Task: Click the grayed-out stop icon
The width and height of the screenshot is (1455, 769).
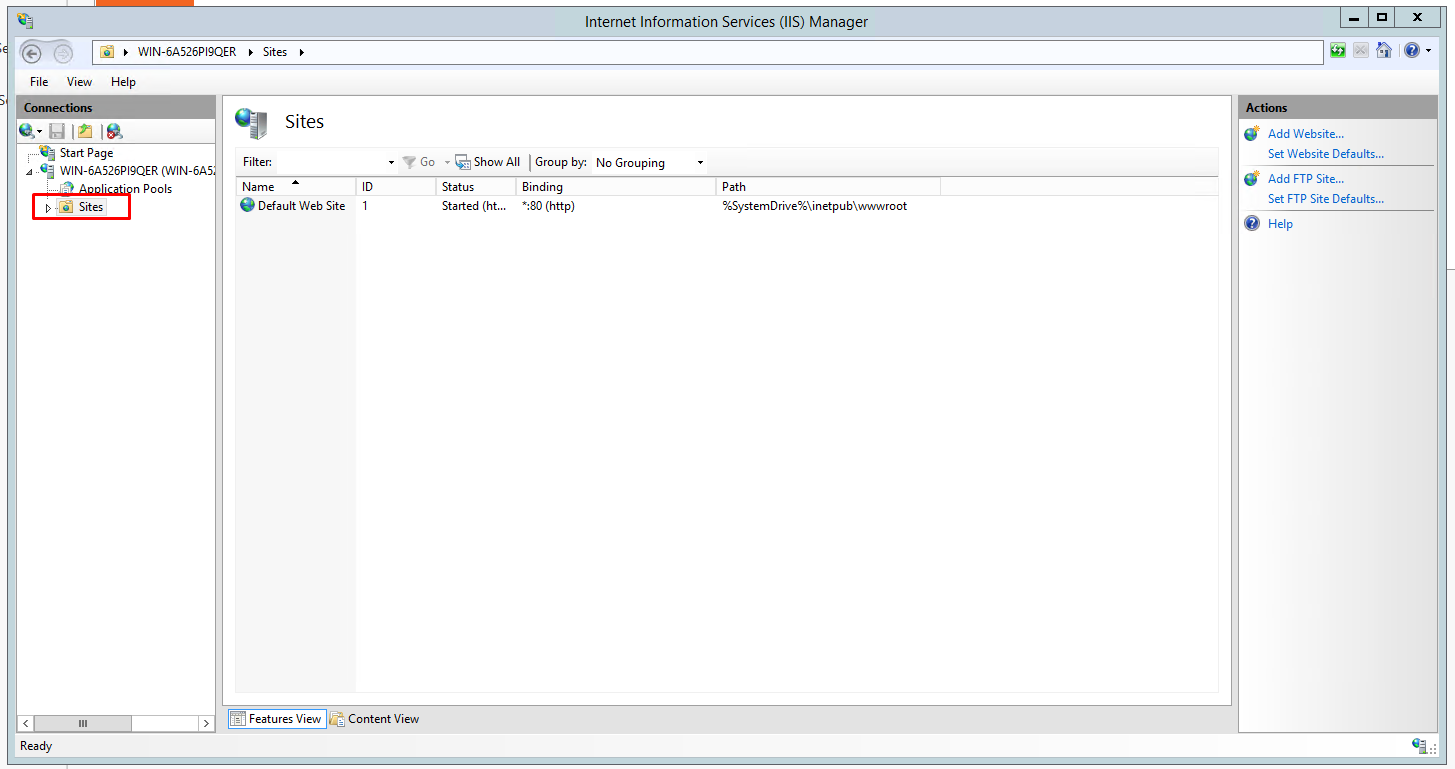Action: point(1361,51)
